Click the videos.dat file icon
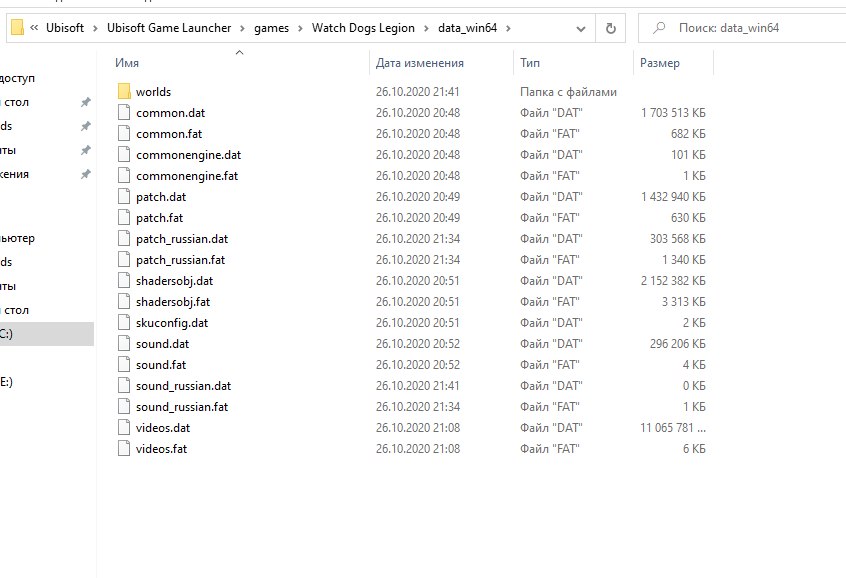Image resolution: width=846 pixels, height=578 pixels. 124,428
